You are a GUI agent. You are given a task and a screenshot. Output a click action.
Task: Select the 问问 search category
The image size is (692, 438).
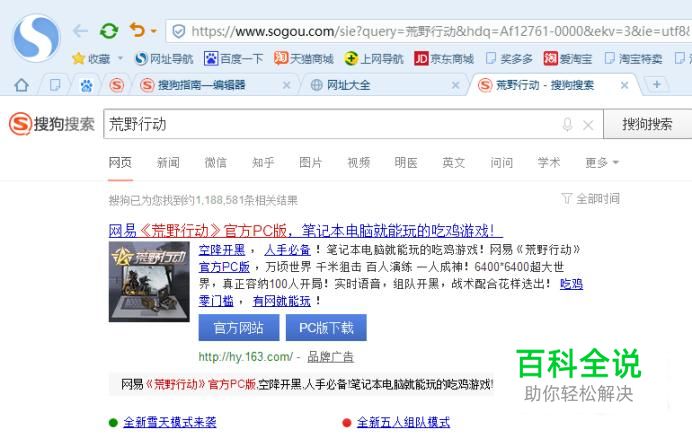(501, 162)
